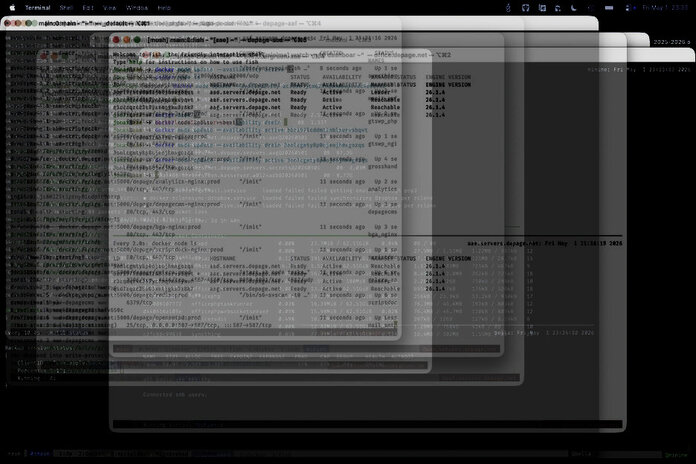Open the Window menu
The width and height of the screenshot is (696, 464).
[x=137, y=8]
